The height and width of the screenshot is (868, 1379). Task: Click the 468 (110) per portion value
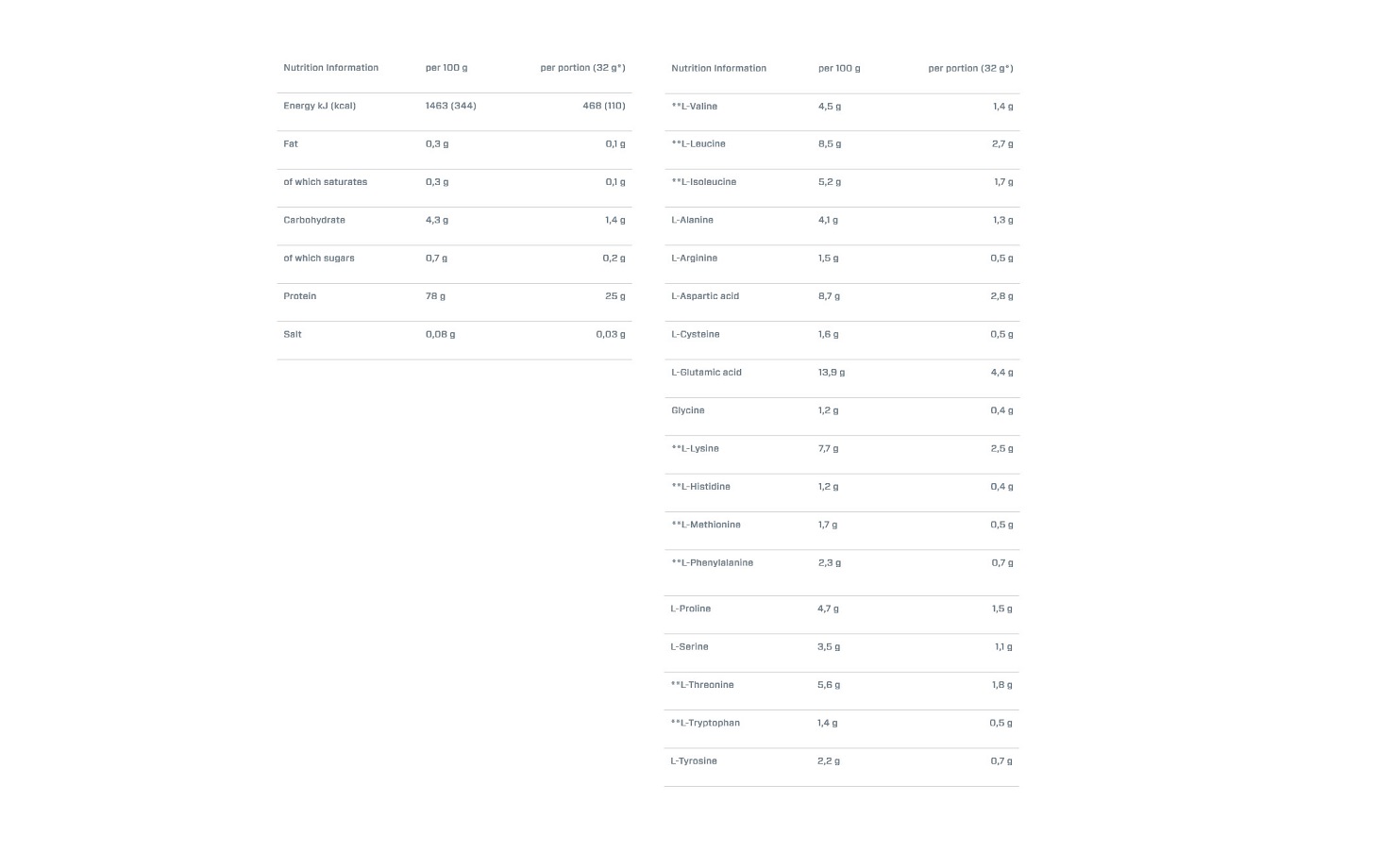(603, 106)
